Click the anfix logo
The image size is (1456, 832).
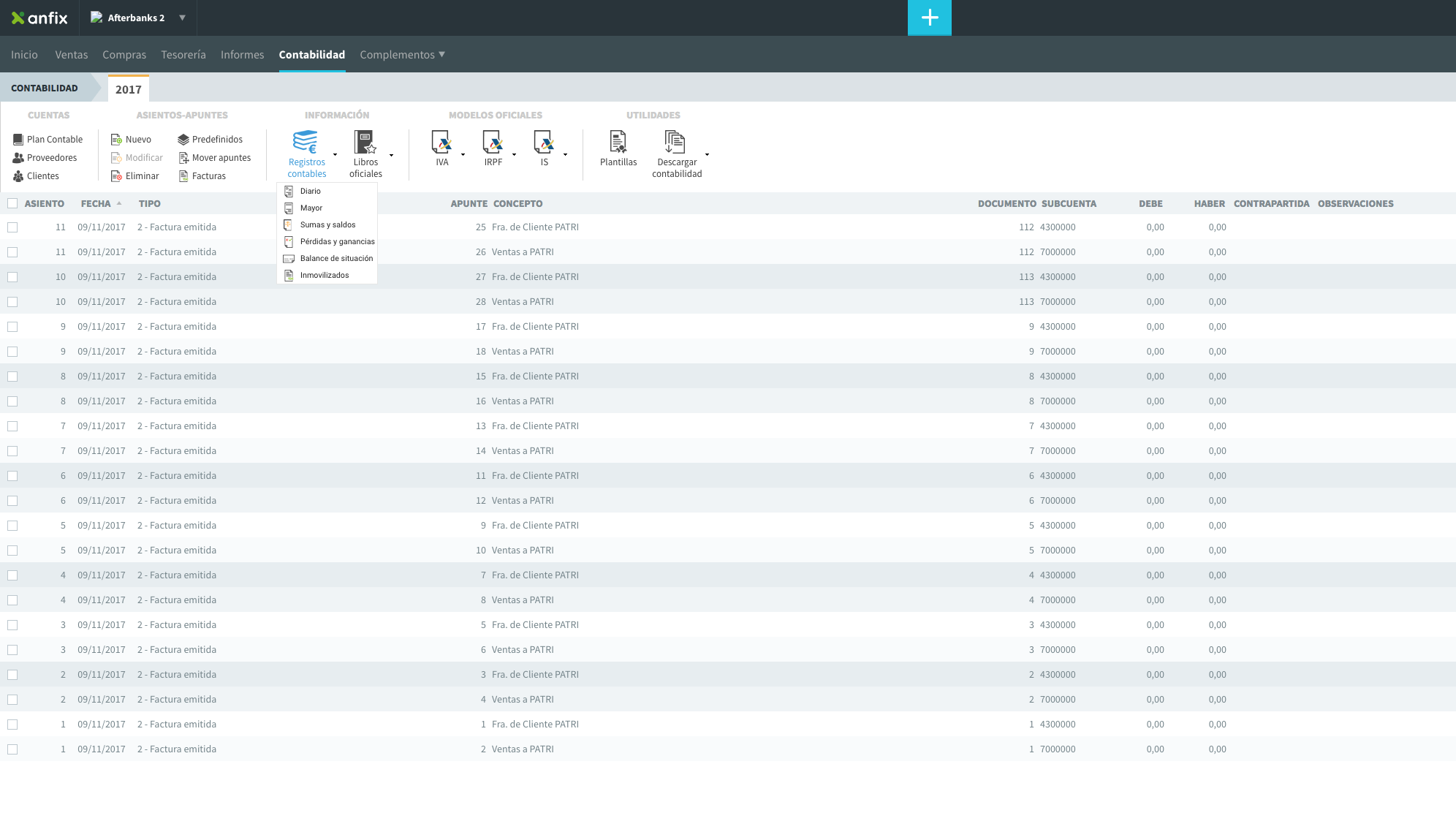39,18
